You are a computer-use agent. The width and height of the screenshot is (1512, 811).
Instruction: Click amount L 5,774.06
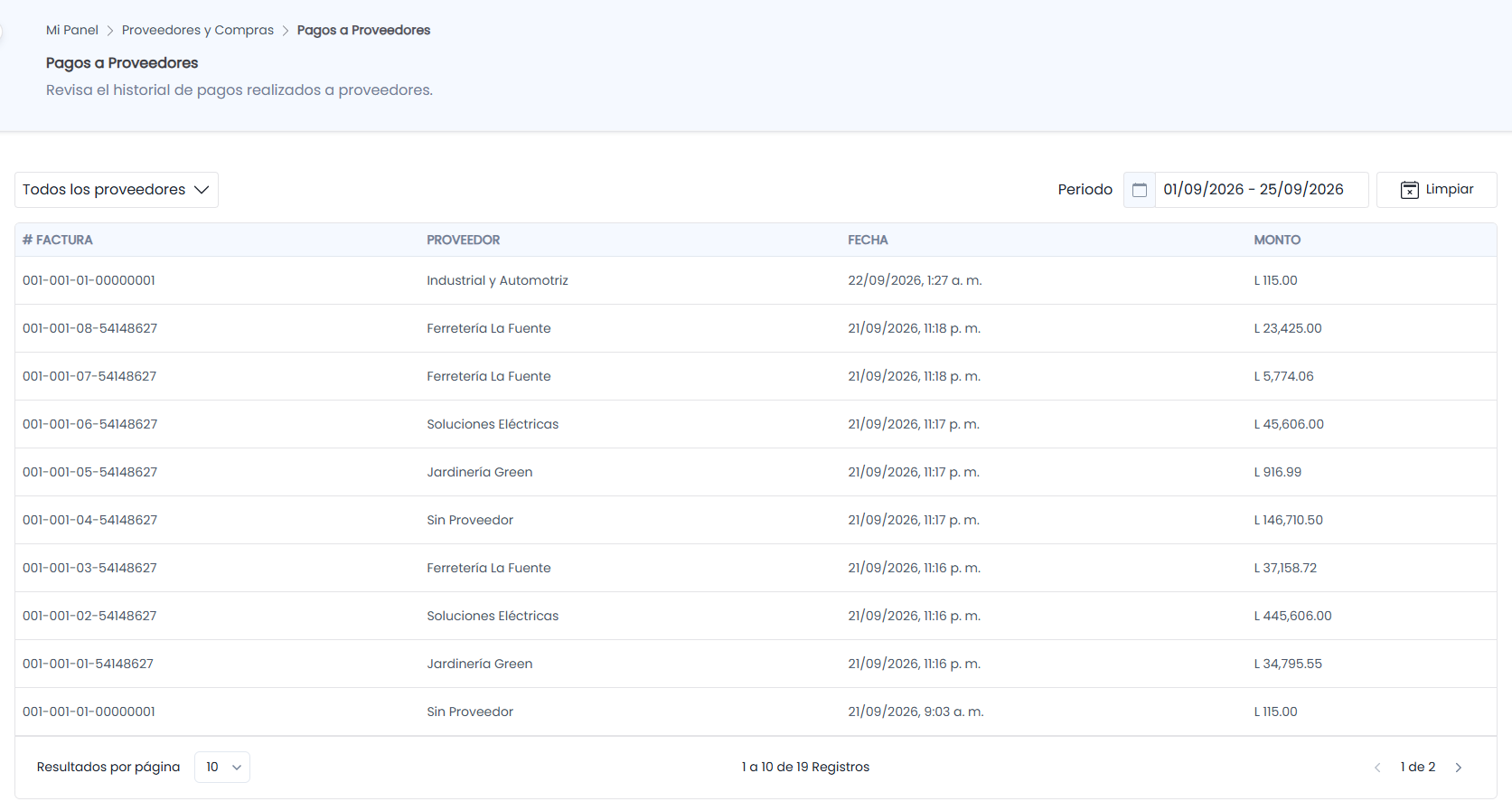(1283, 376)
